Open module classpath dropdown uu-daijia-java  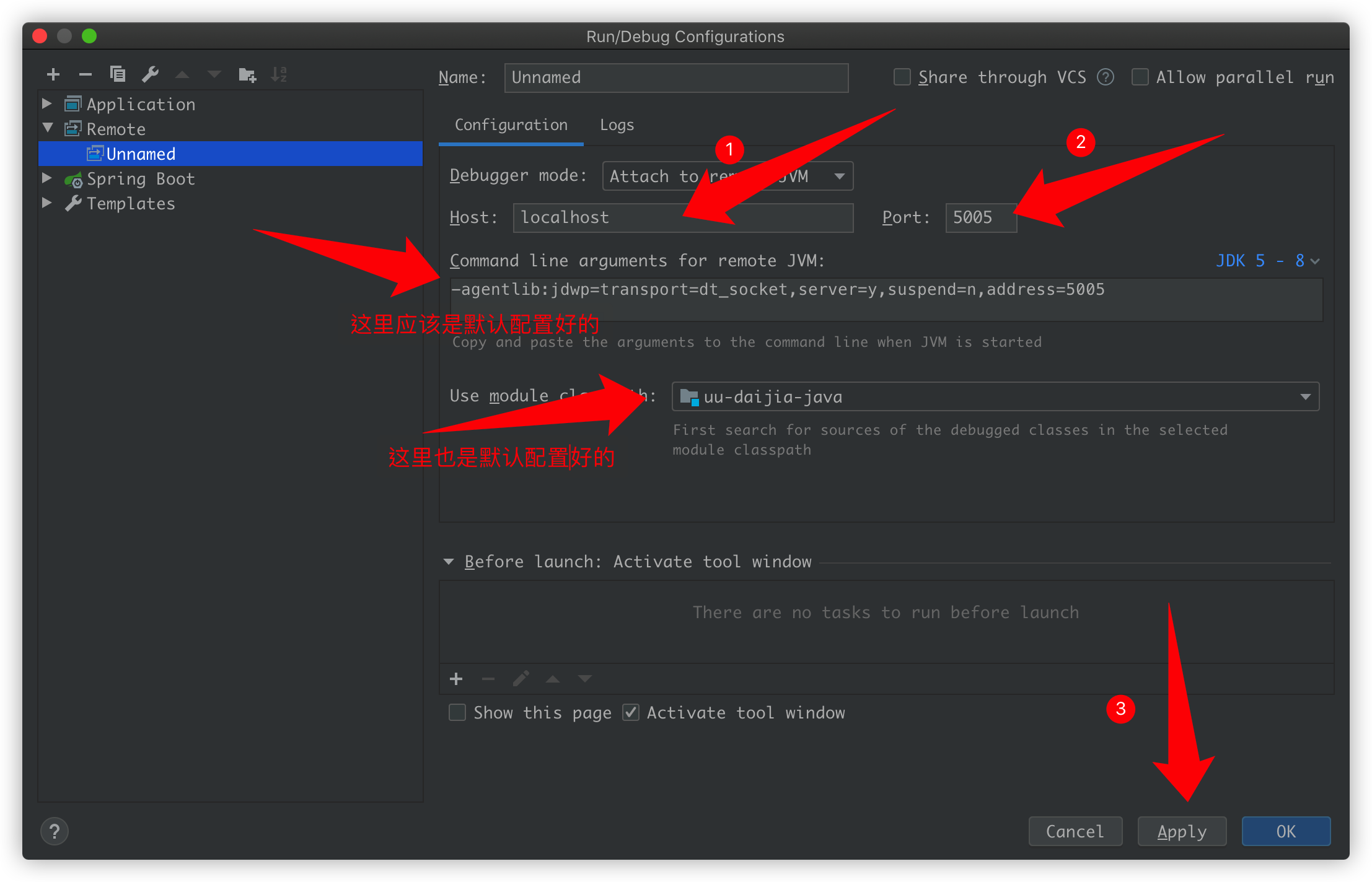pyautogui.click(x=995, y=396)
